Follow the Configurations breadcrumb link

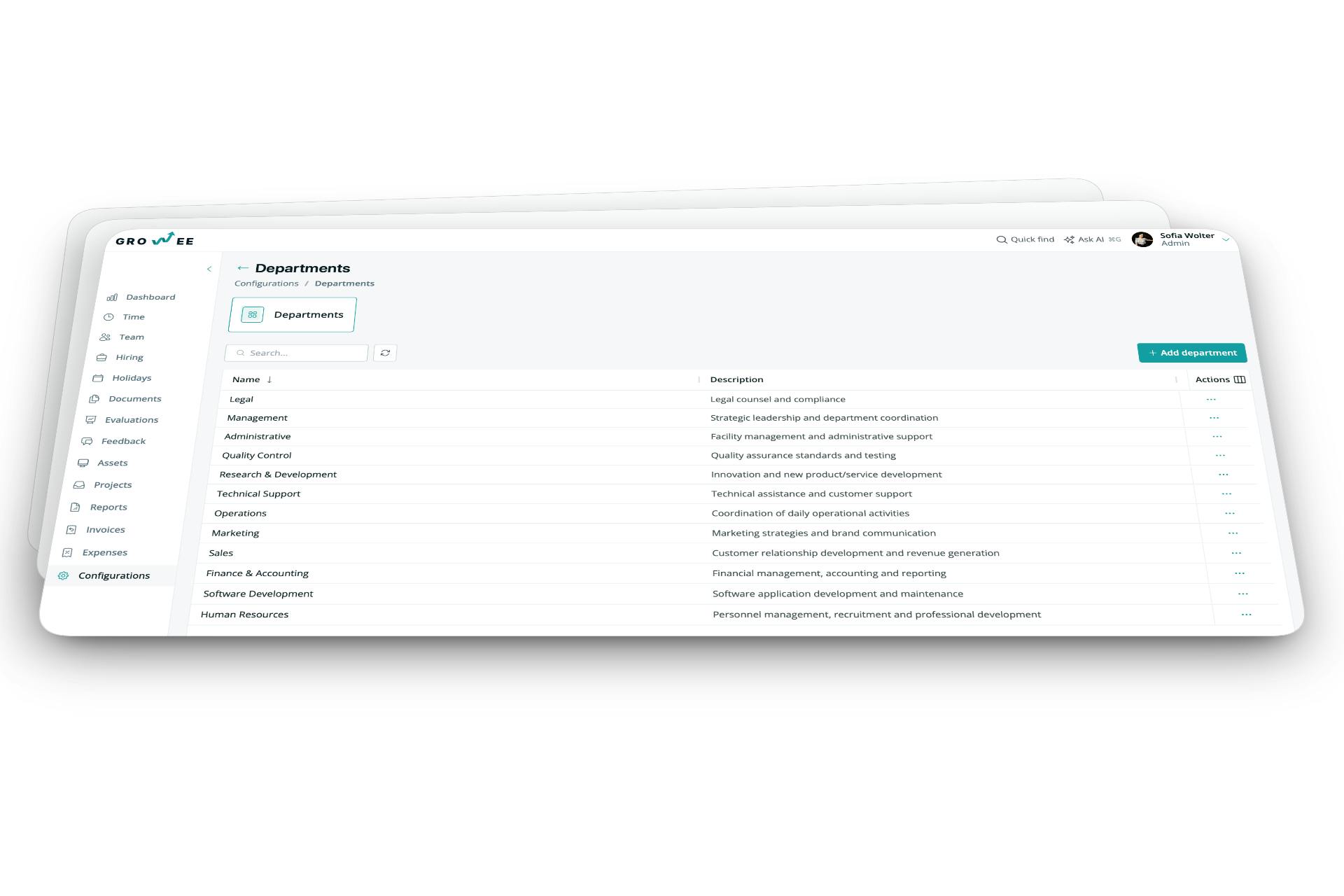pos(267,283)
